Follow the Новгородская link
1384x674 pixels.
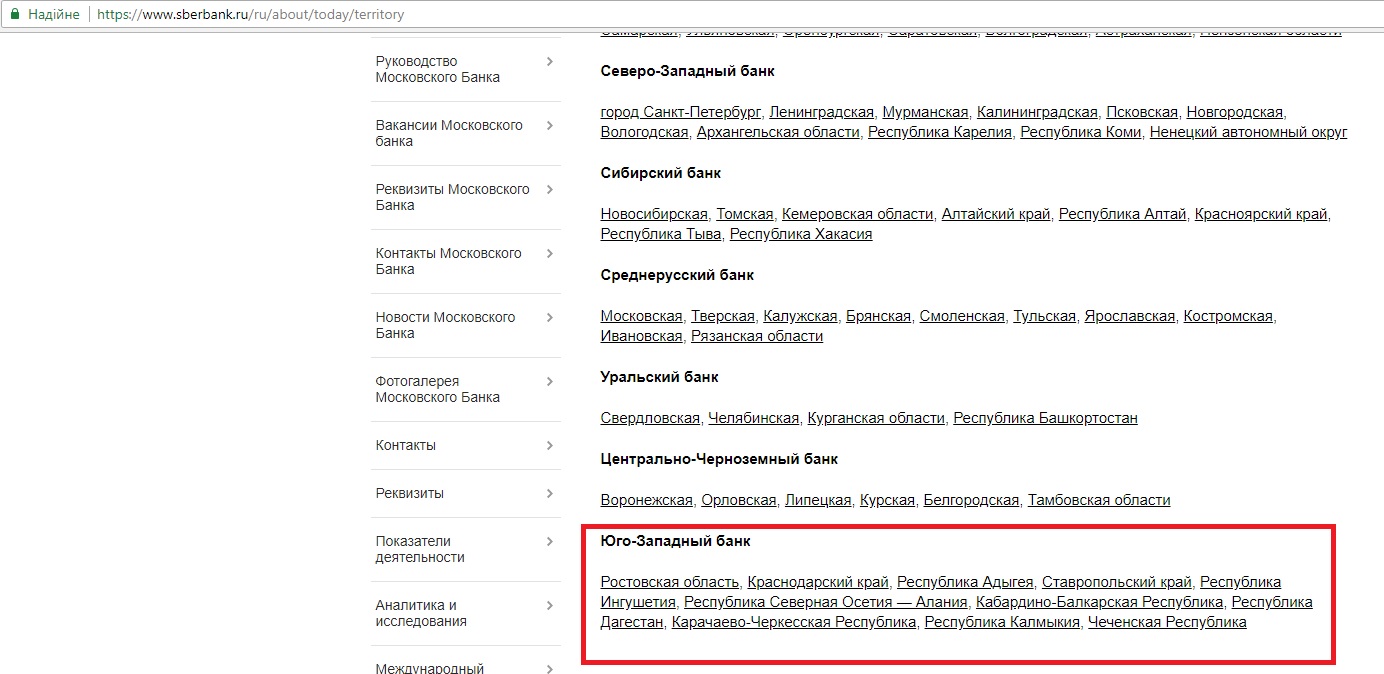pos(1234,112)
